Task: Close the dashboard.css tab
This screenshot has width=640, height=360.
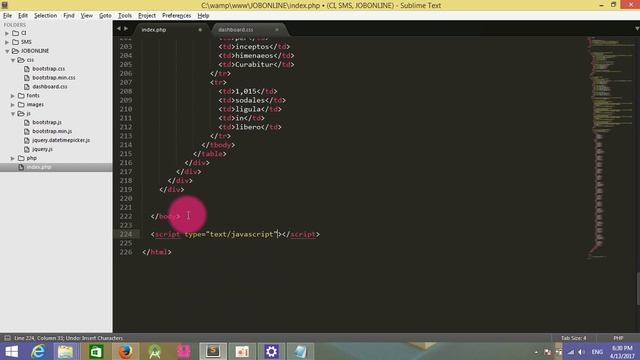Action: (277, 30)
